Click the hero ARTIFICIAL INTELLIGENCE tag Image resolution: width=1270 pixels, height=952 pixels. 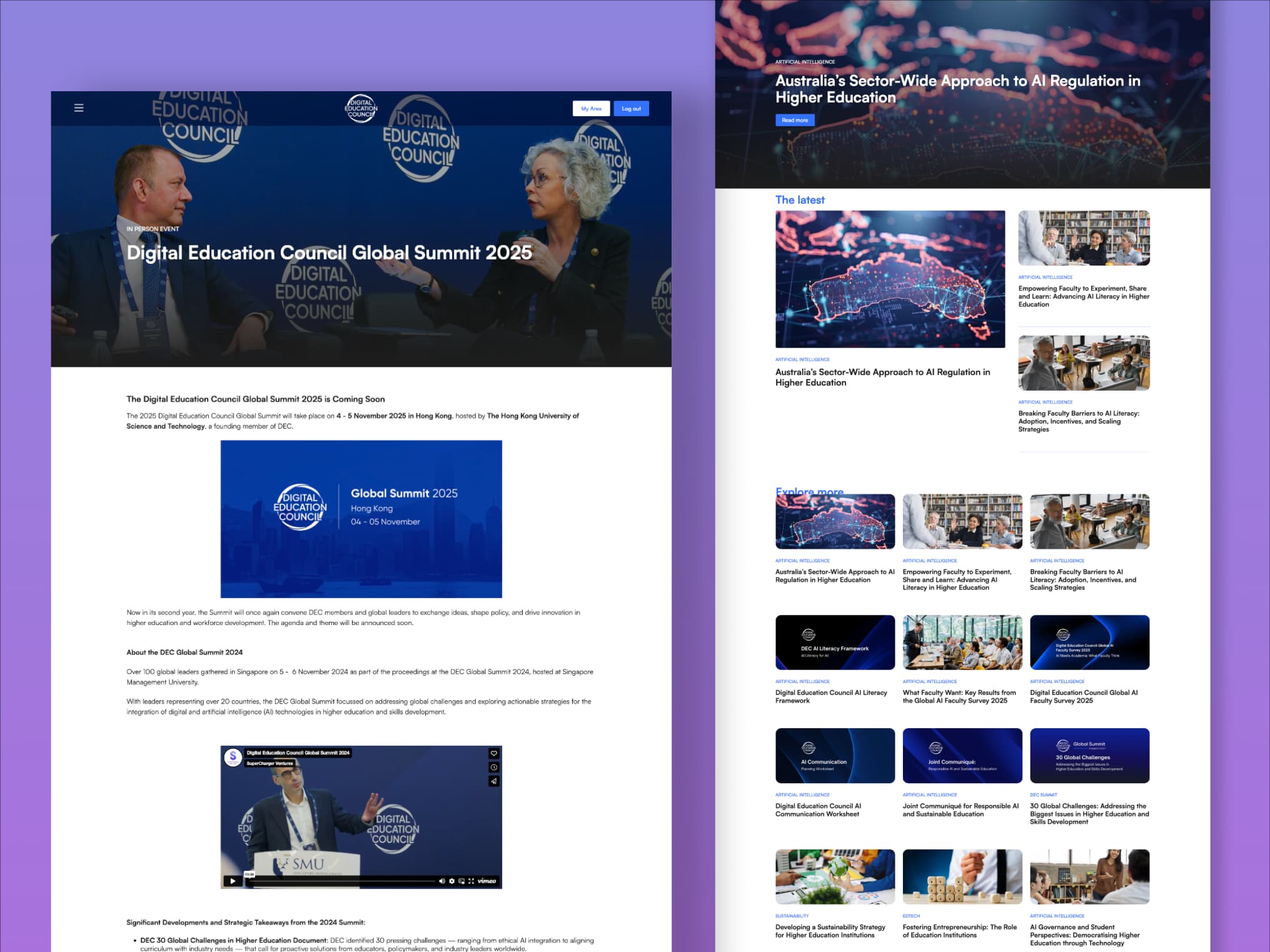[x=805, y=62]
